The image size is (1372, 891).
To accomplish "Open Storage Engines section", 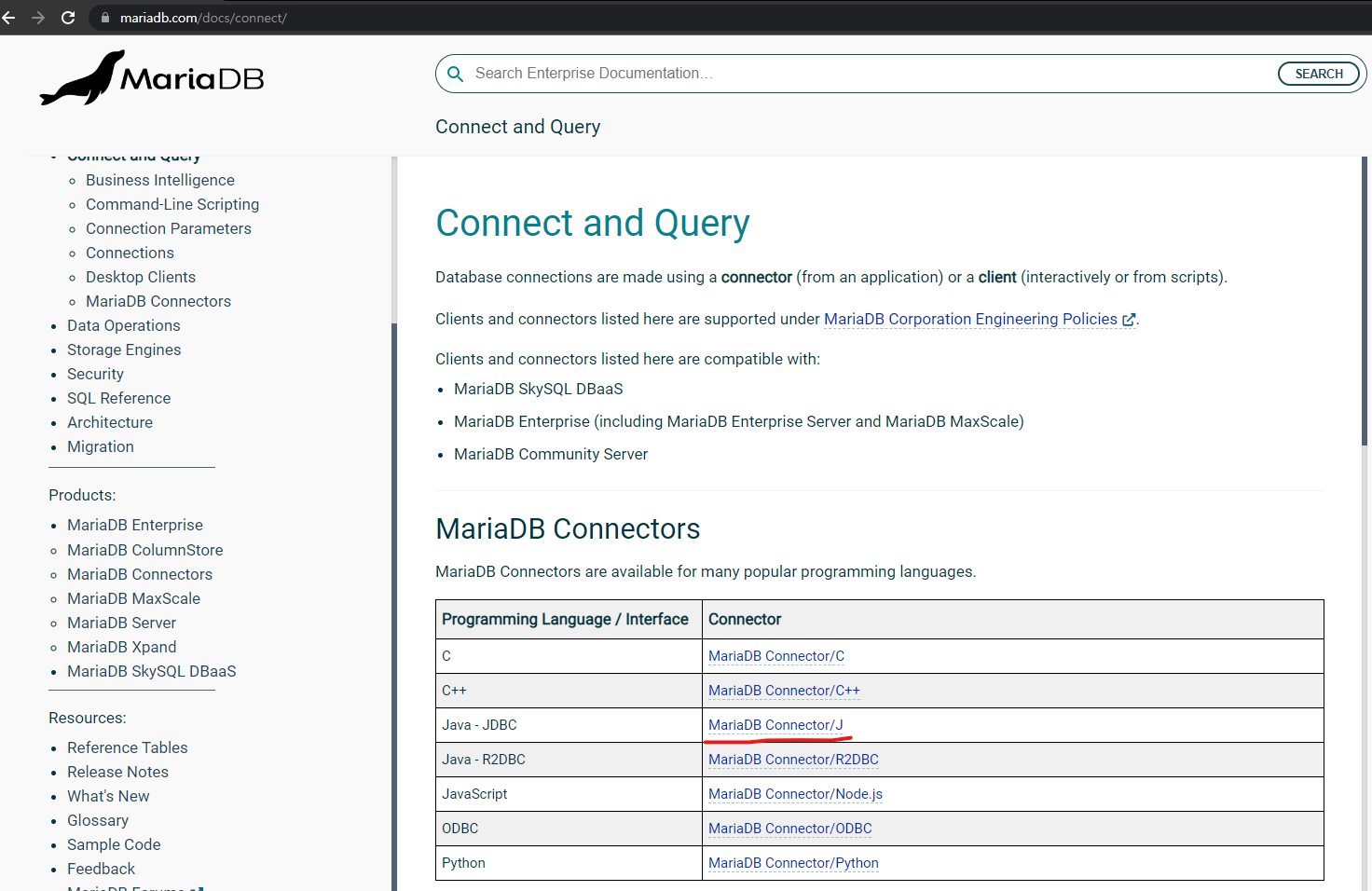I will (x=124, y=350).
